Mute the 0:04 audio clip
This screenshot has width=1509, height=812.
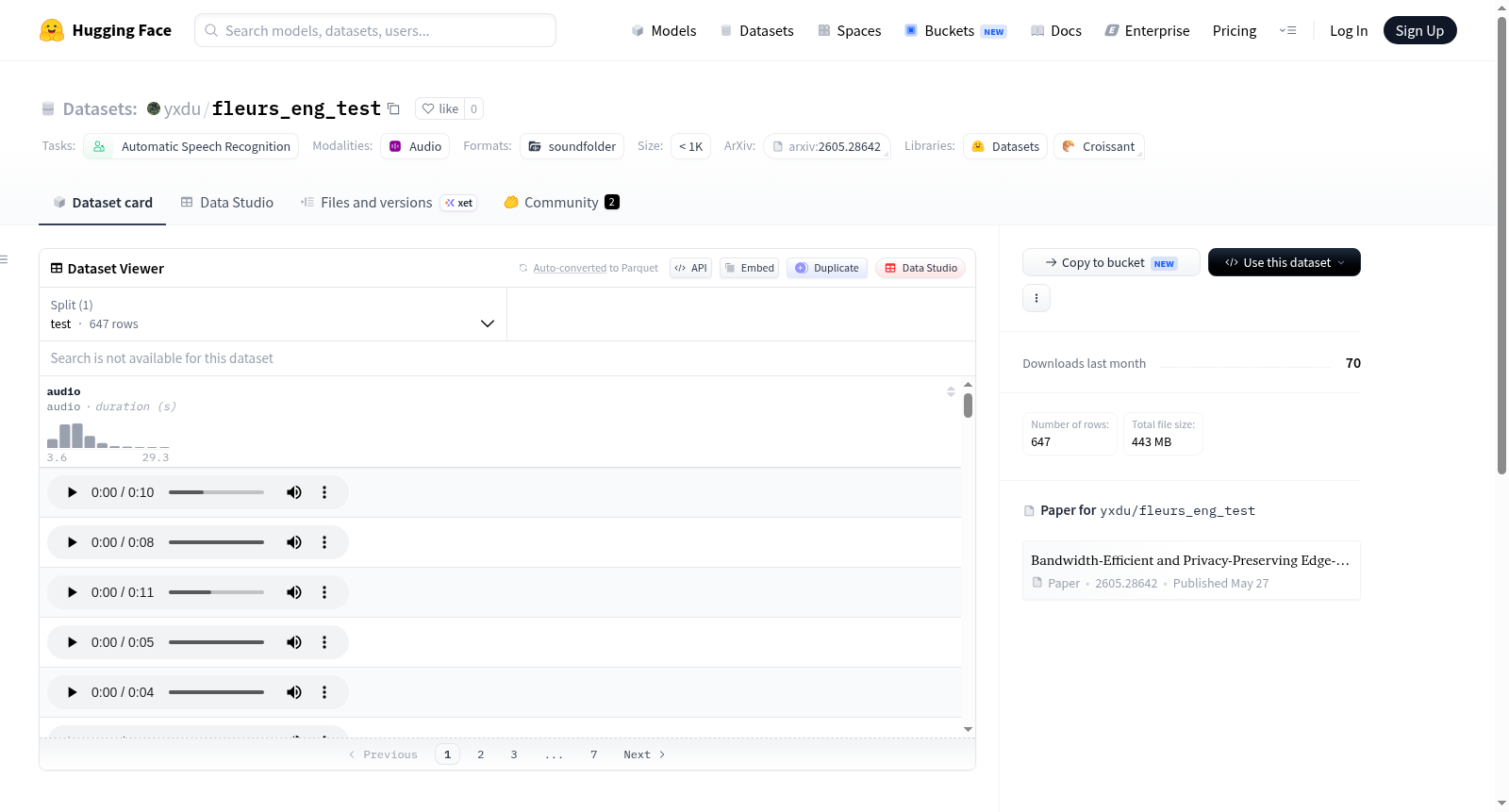[x=294, y=692]
